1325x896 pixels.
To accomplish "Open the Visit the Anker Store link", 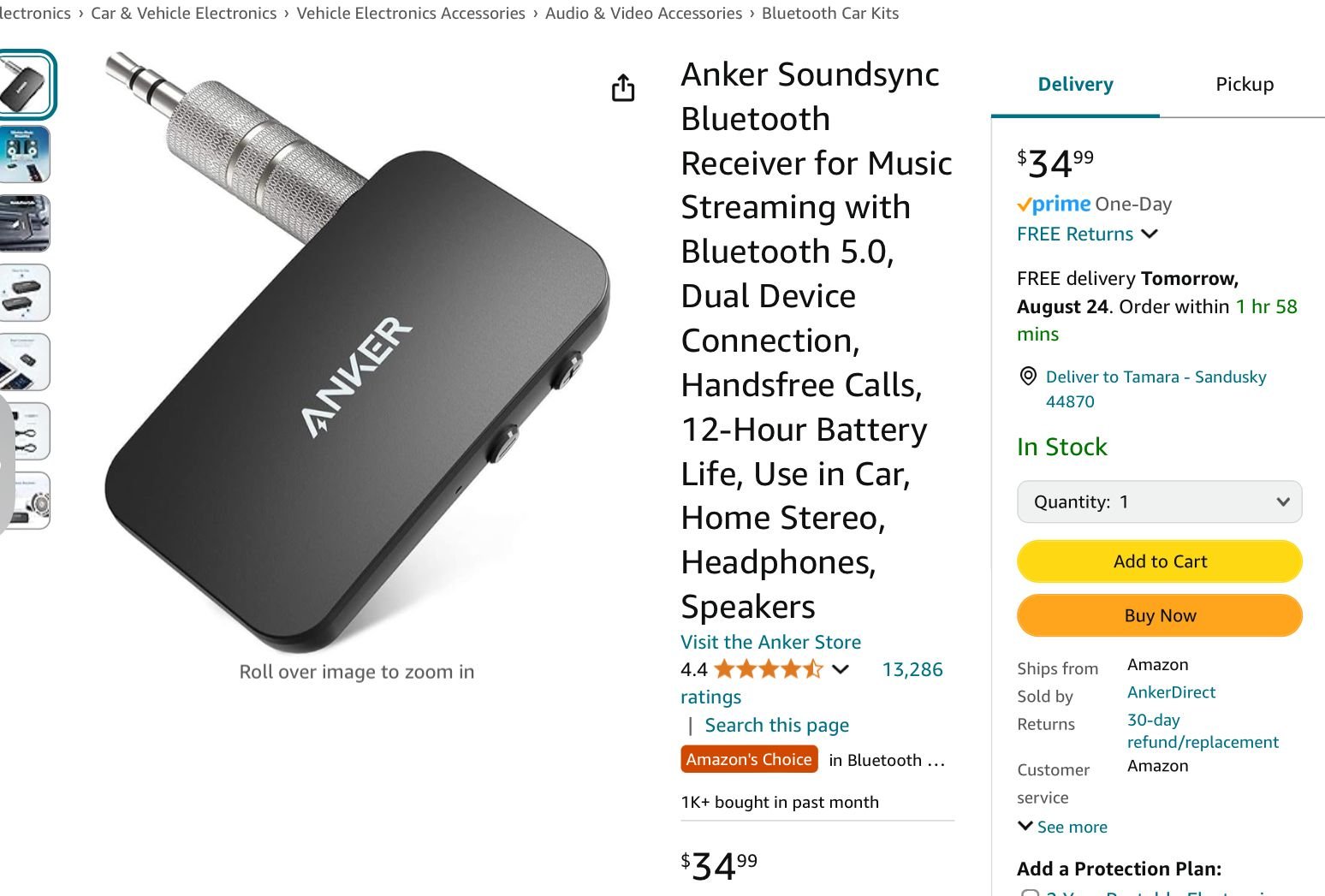I will (770, 642).
